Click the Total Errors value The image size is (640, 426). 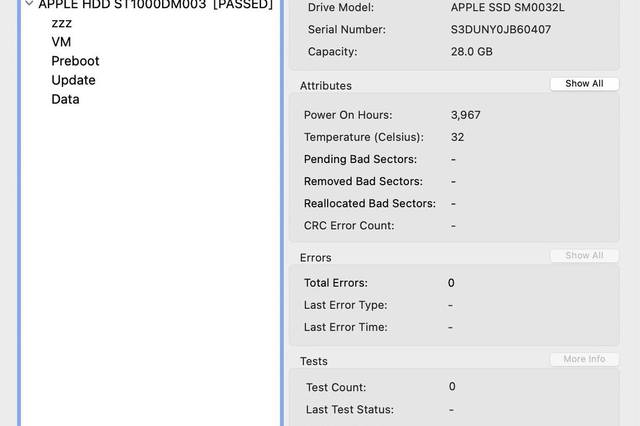coord(451,283)
